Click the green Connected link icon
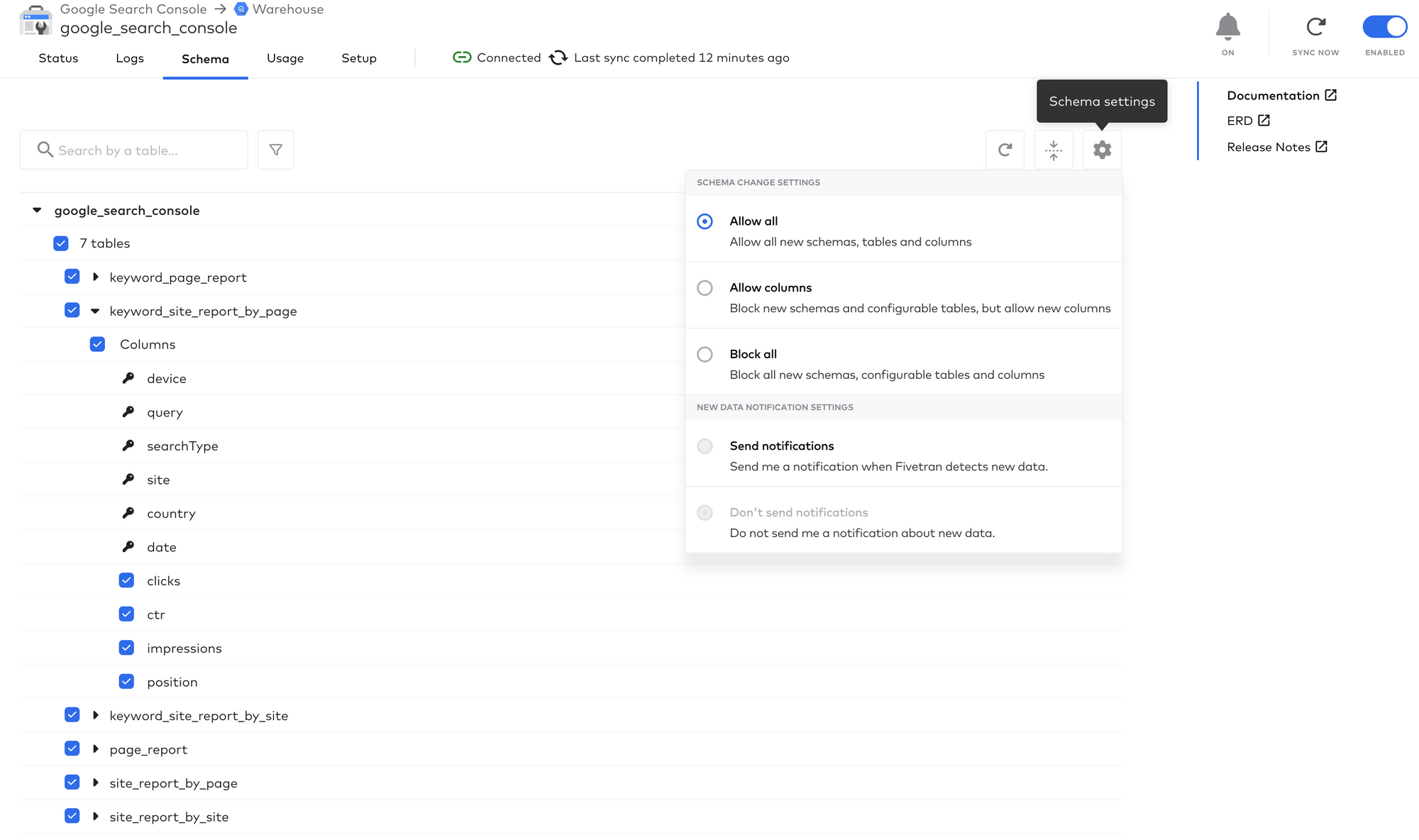 462,57
